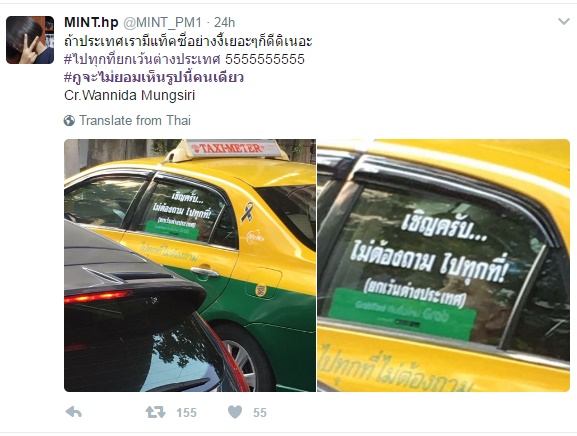Viewport: 577px width, 436px height.
Task: Open the right close-up taxi window photo
Action: pos(443,265)
